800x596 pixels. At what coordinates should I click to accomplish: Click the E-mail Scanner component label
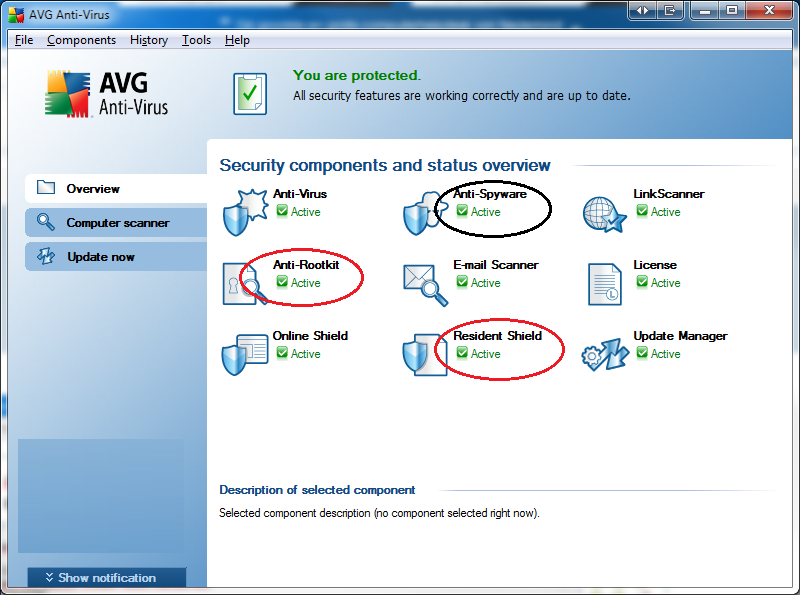(x=496, y=265)
